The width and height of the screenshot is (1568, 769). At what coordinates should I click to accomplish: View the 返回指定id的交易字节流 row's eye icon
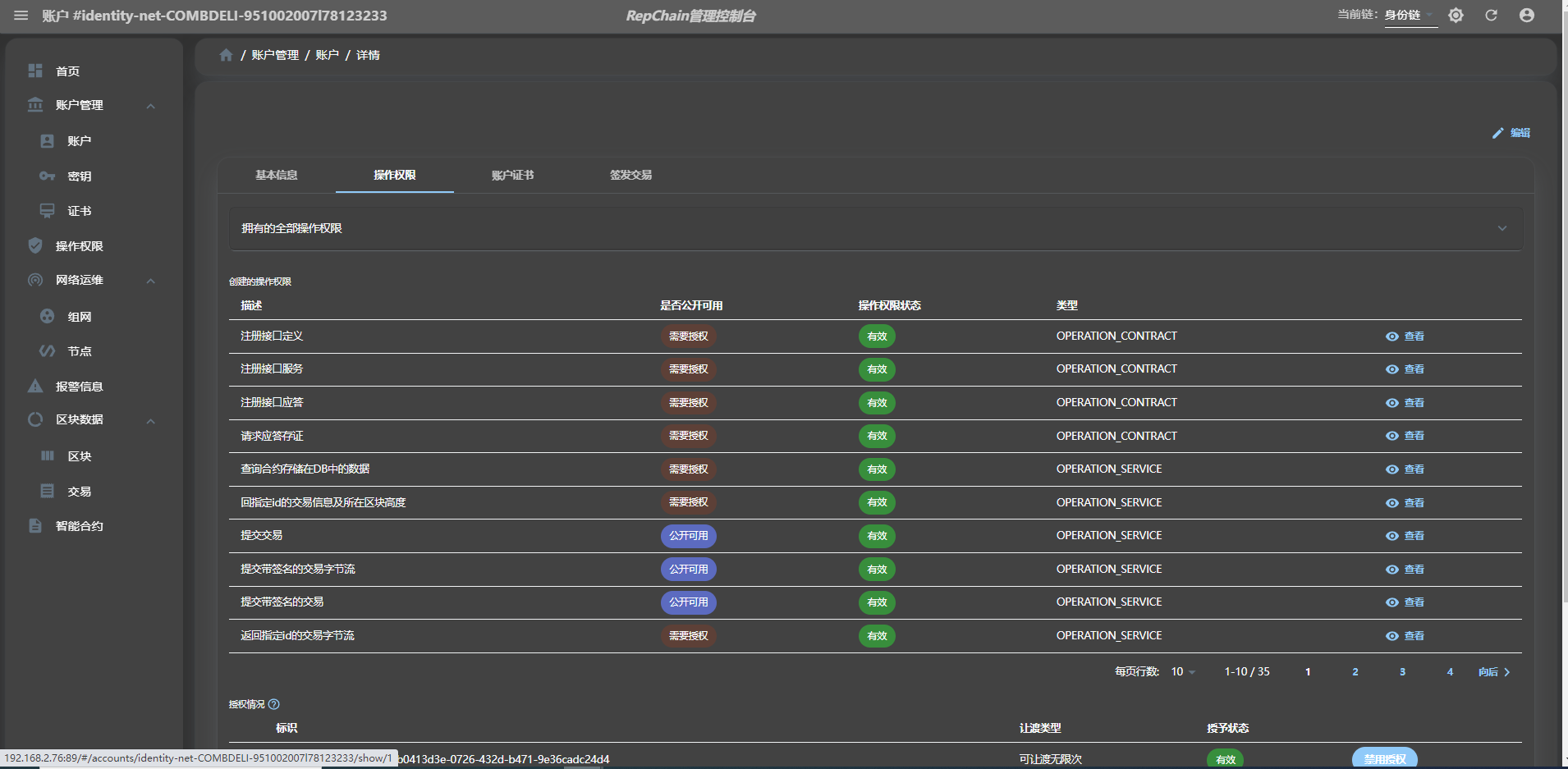tap(1392, 636)
